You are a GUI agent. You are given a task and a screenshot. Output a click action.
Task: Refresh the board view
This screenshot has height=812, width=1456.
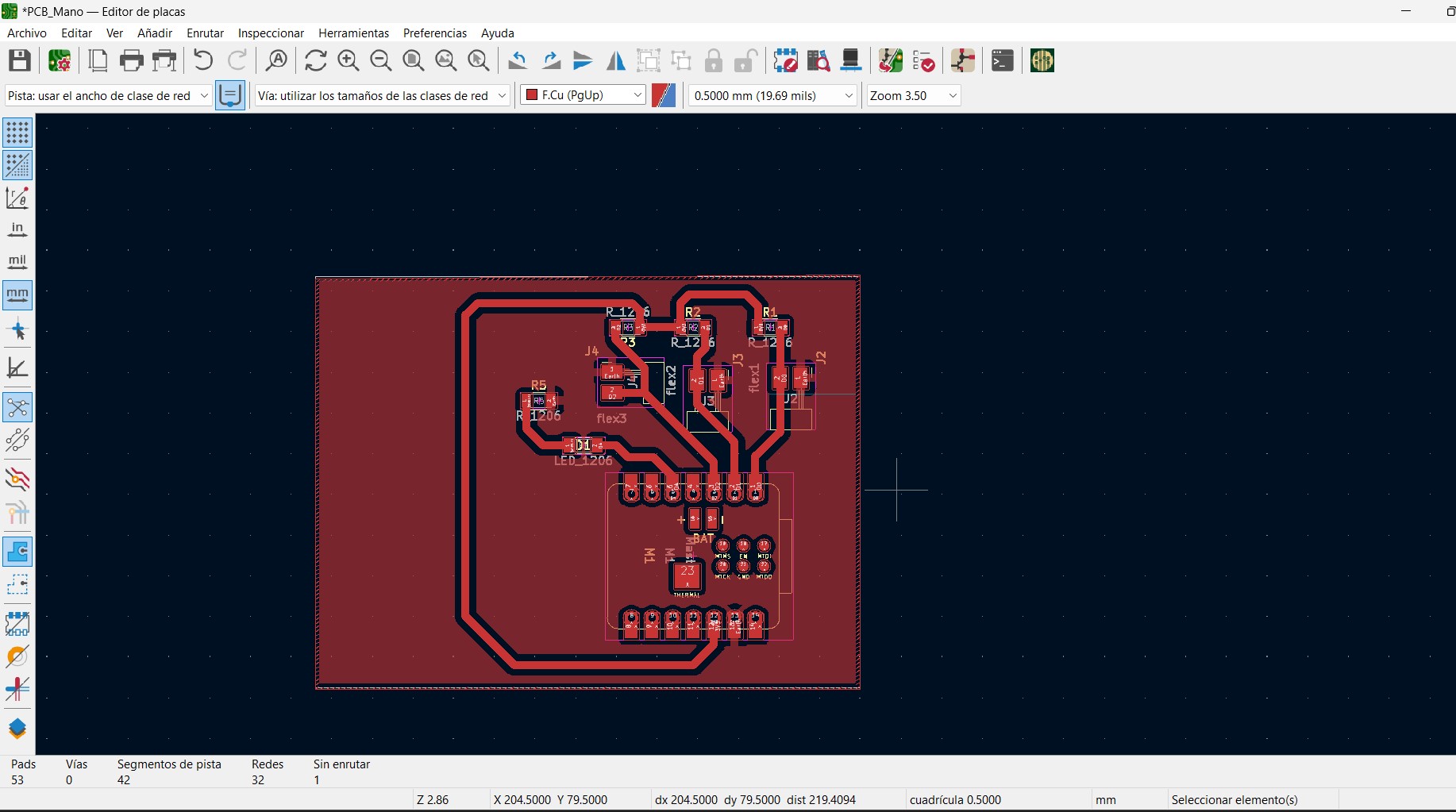point(315,60)
